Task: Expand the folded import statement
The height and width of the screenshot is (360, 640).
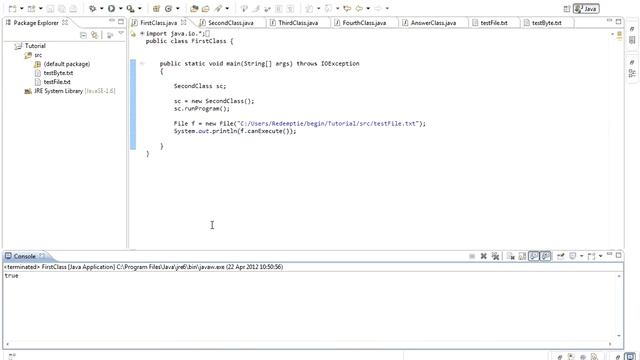Action: 142,33
